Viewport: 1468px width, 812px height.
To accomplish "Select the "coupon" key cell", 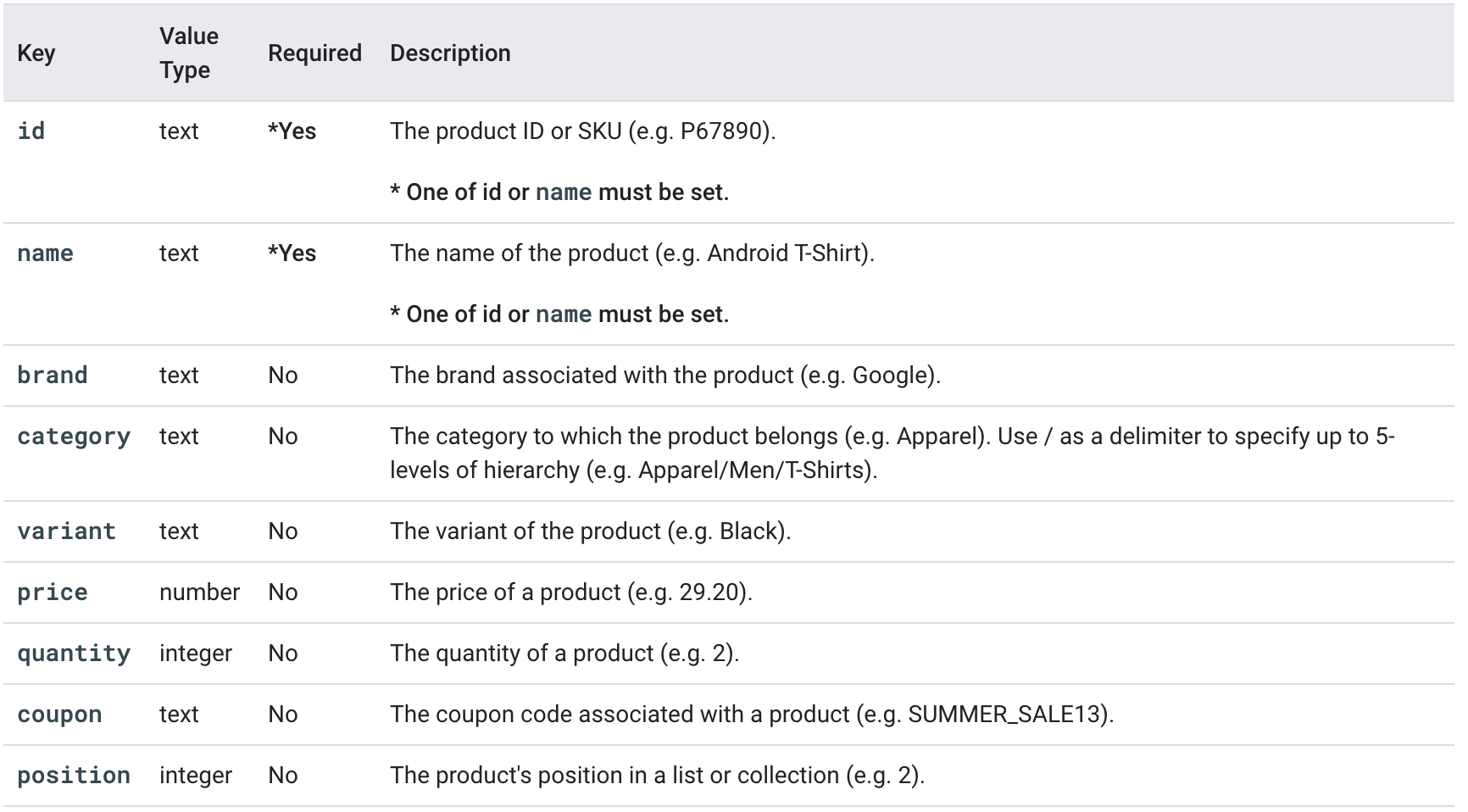I will (x=59, y=715).
